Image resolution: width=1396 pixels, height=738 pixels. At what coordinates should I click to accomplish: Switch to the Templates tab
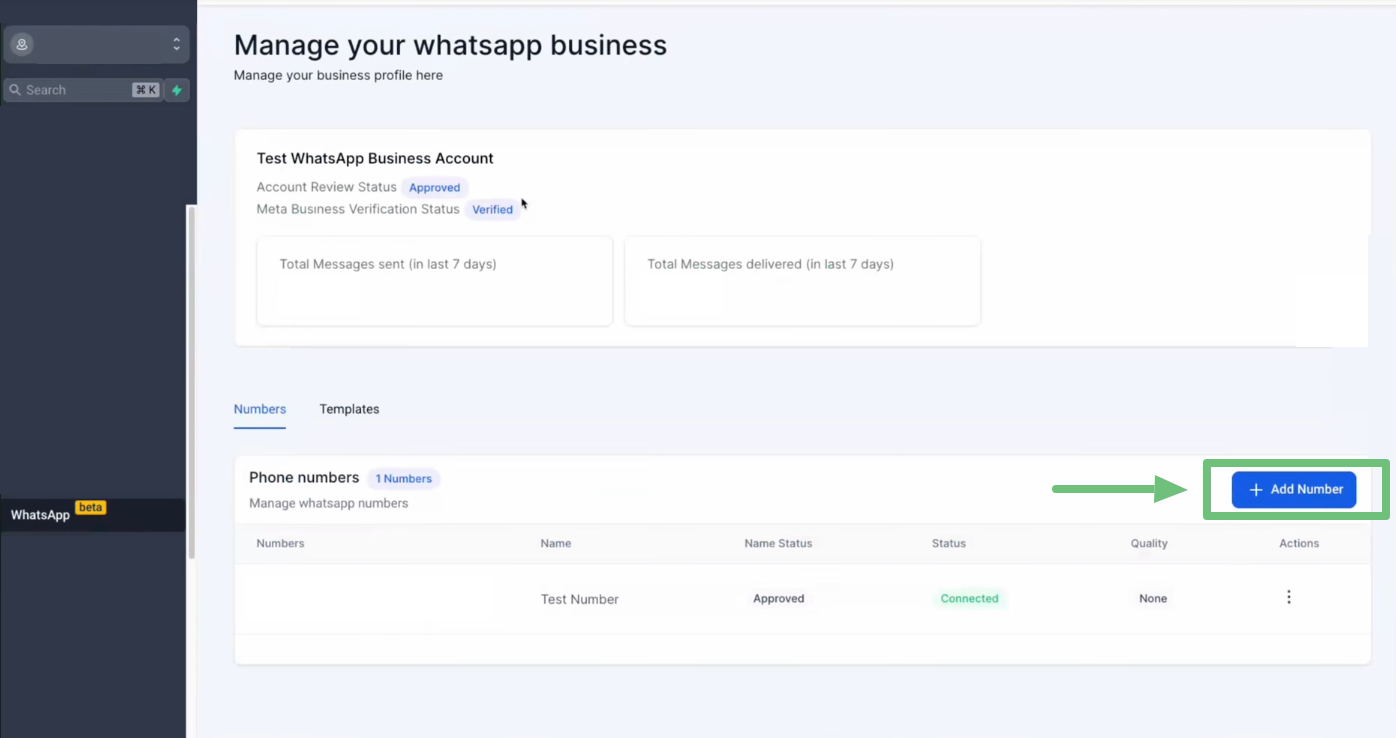349,409
